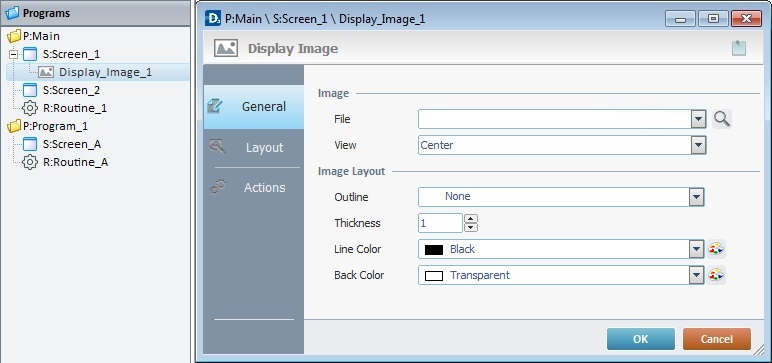Click the magnifier browse icon next to File
The width and height of the screenshot is (772, 363).
point(722,119)
